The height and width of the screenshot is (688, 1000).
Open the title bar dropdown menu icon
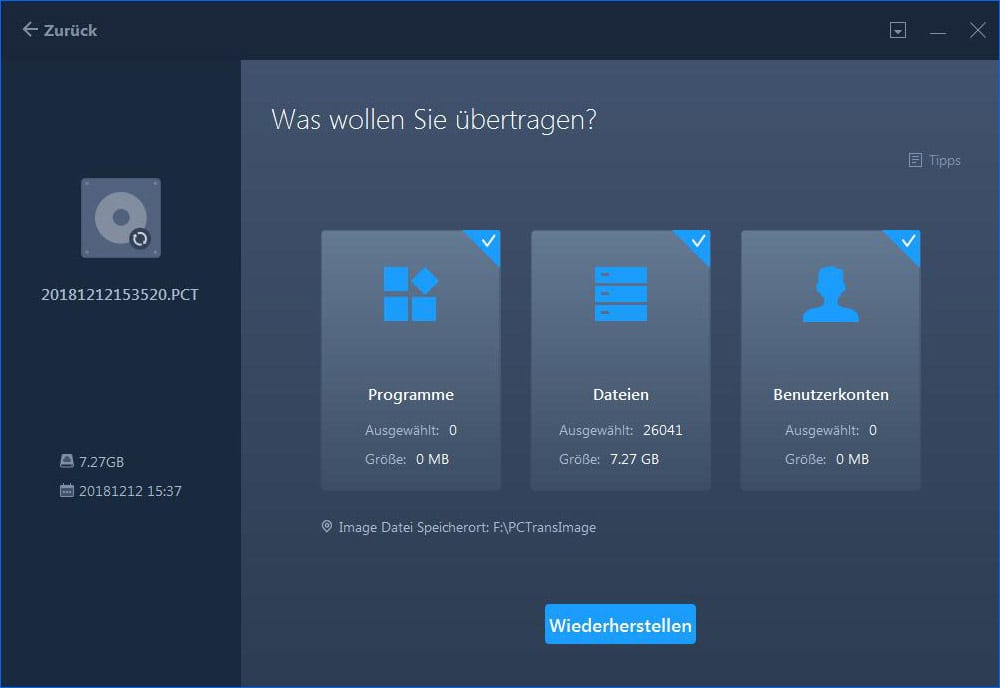(898, 30)
